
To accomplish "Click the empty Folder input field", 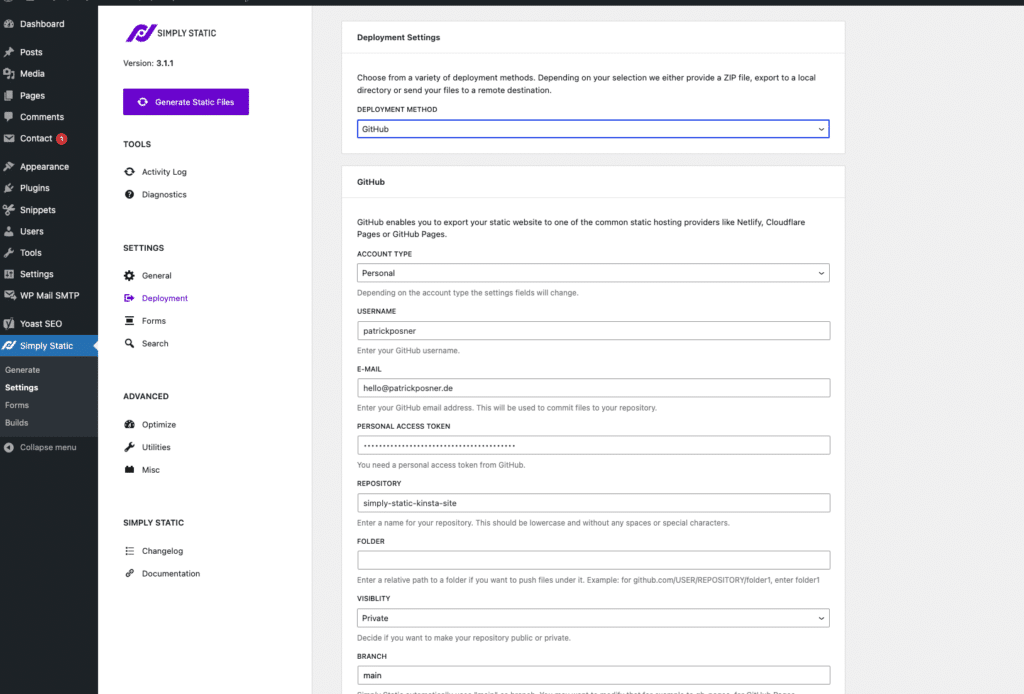I will 593,560.
